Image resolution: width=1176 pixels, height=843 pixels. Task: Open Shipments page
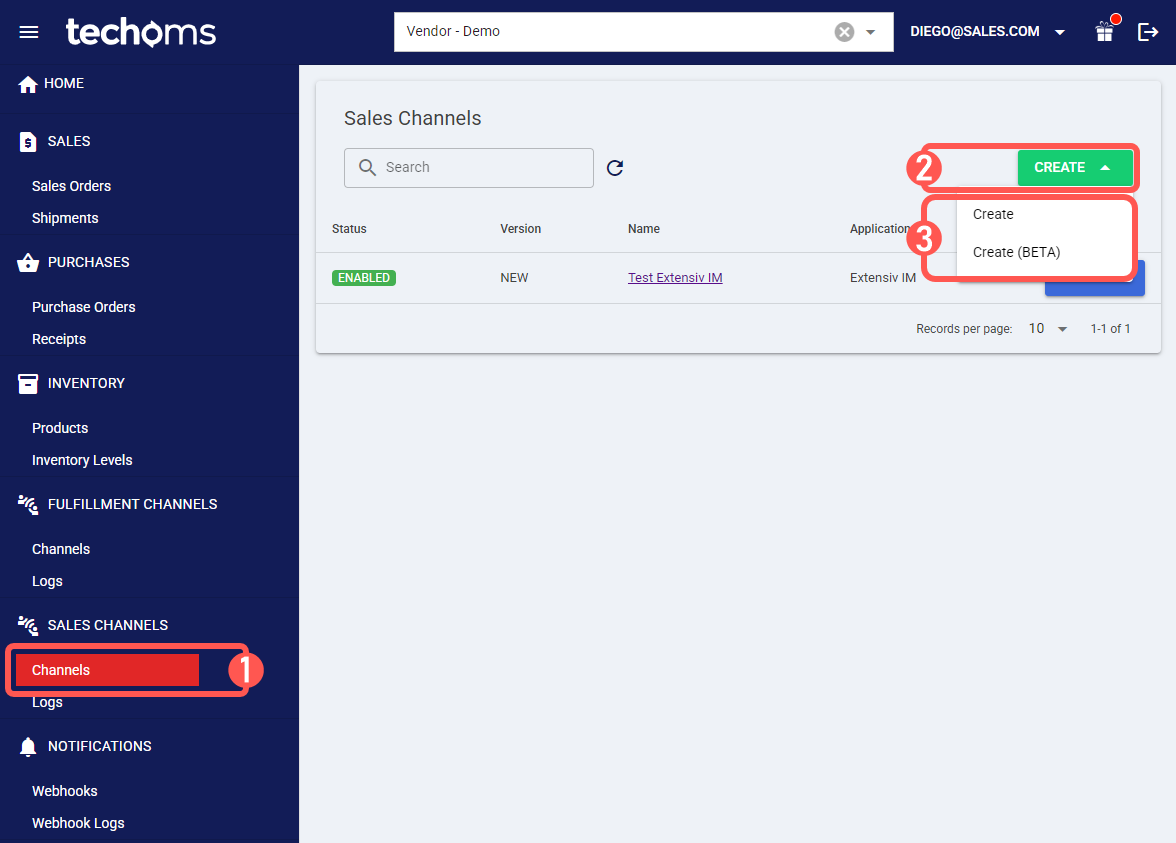(65, 218)
